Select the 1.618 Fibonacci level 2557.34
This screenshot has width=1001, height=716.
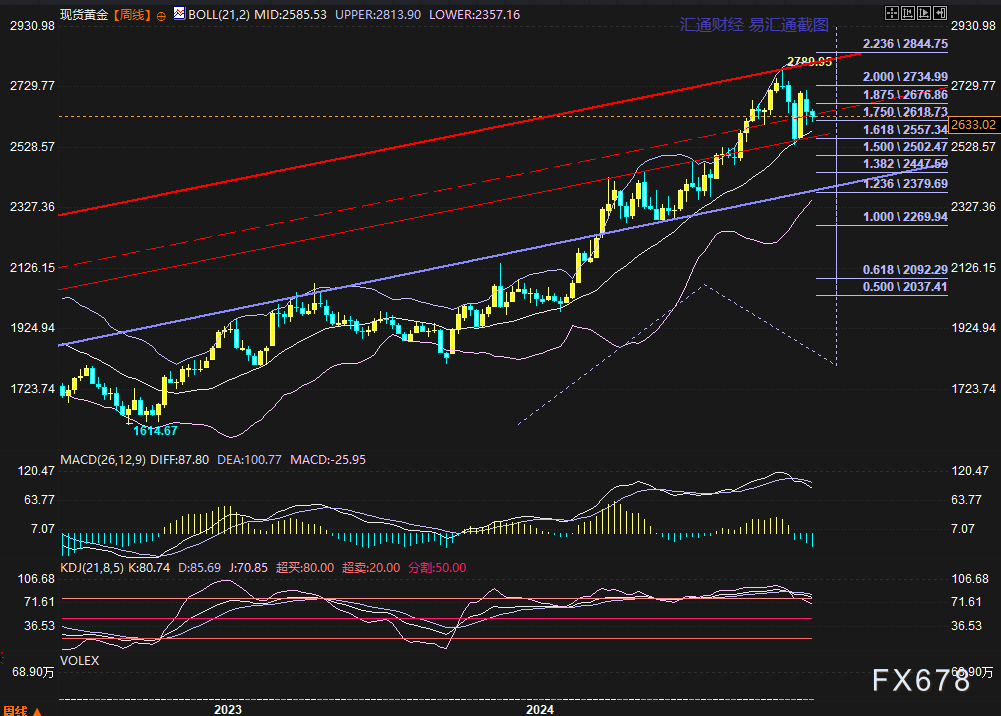904,130
